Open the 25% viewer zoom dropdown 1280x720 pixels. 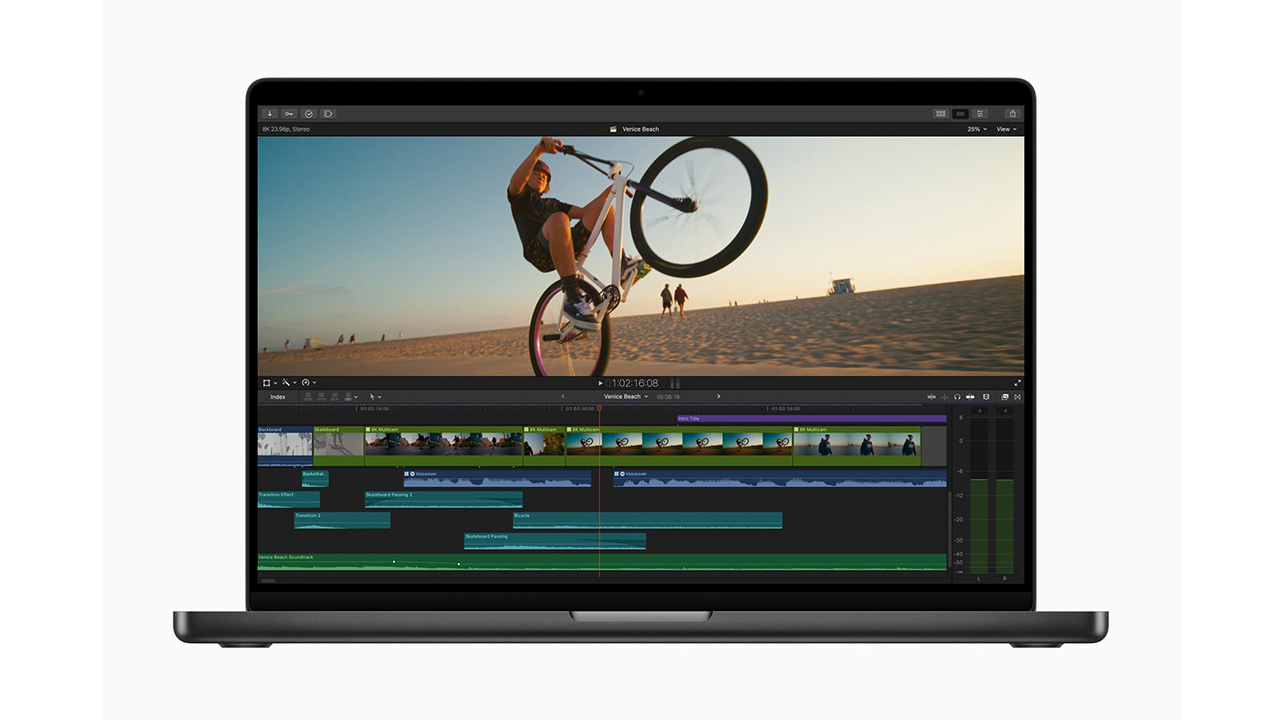pyautogui.click(x=977, y=129)
